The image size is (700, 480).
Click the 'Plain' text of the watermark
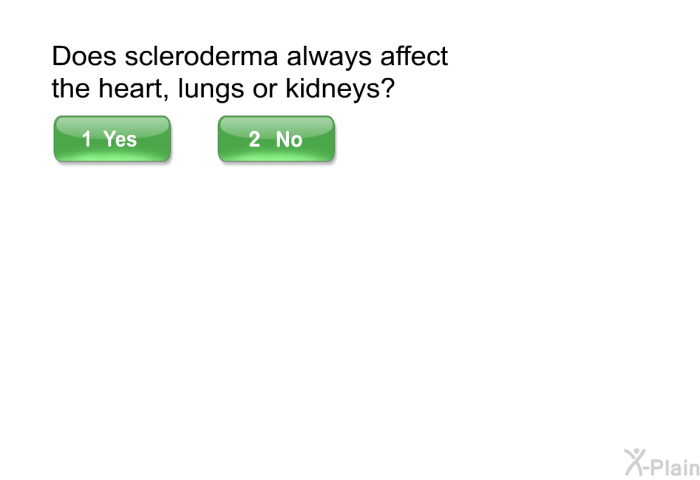click(x=675, y=467)
